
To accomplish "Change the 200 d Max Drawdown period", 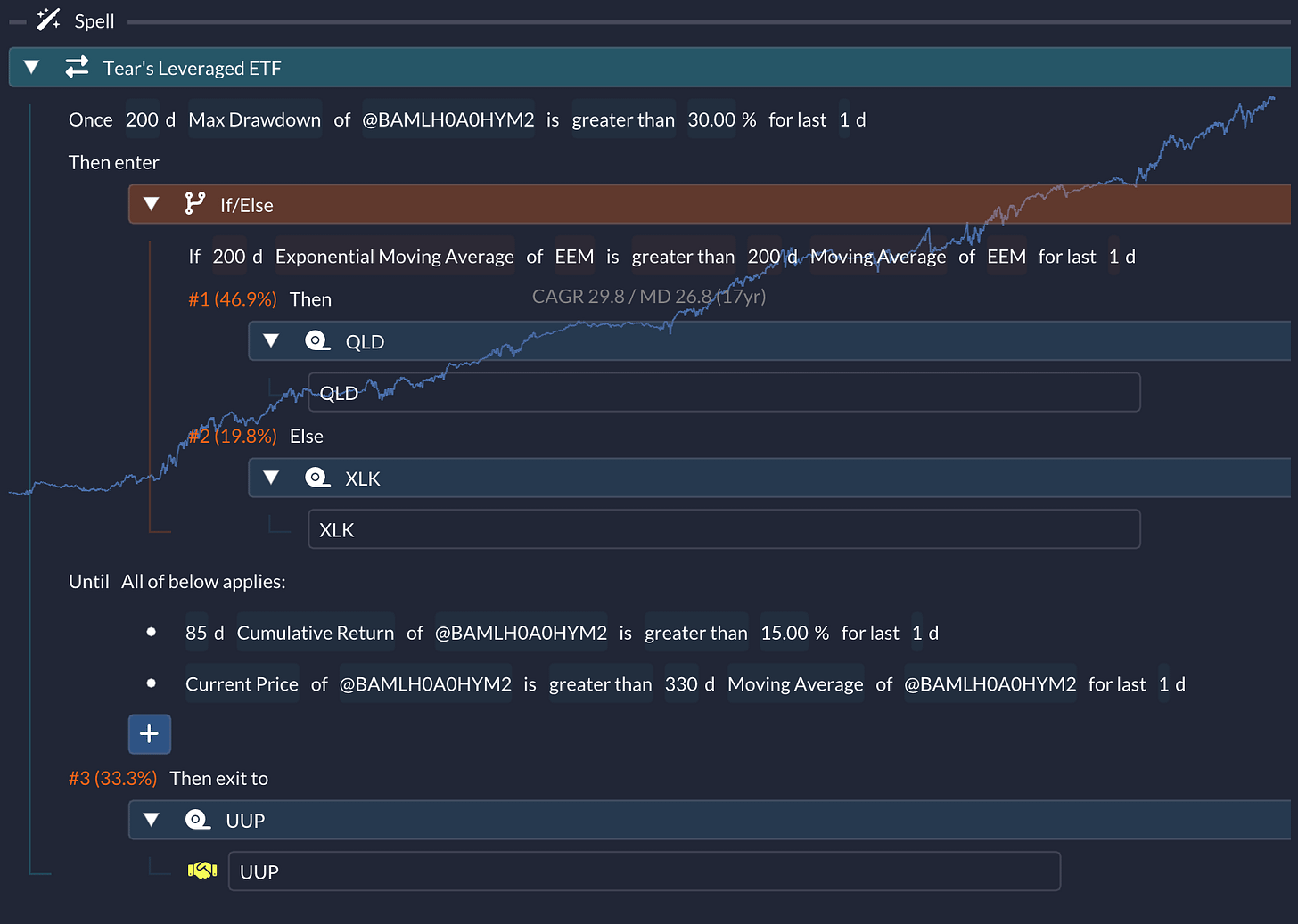I will click(142, 119).
